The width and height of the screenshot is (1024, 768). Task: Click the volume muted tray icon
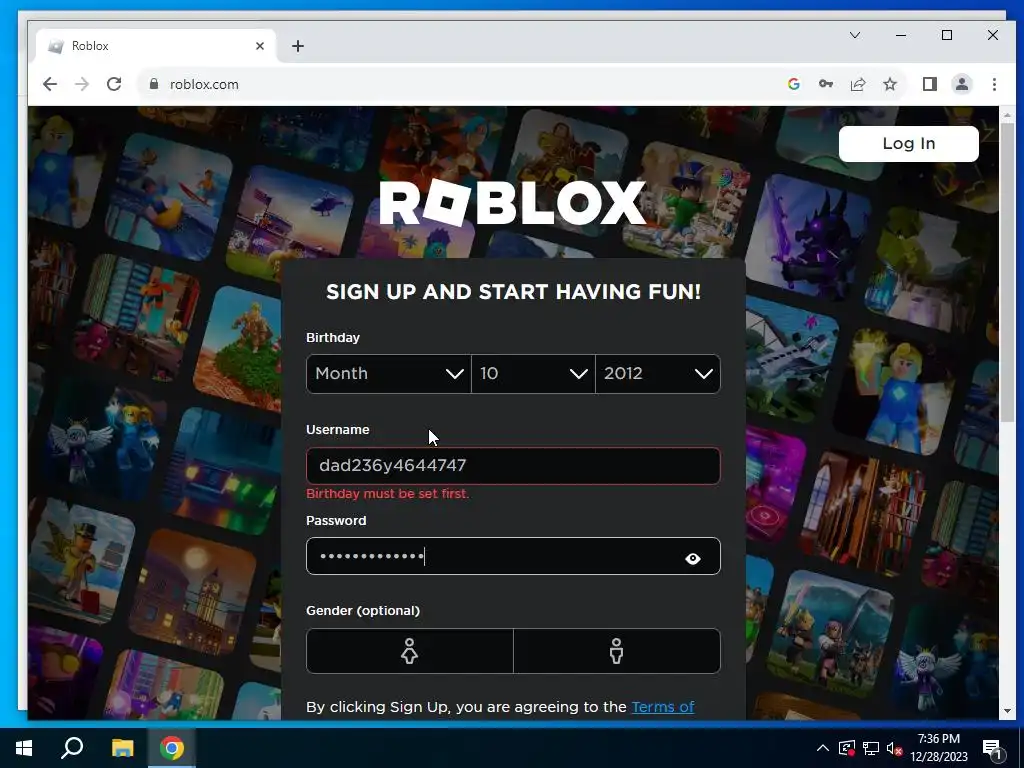894,748
